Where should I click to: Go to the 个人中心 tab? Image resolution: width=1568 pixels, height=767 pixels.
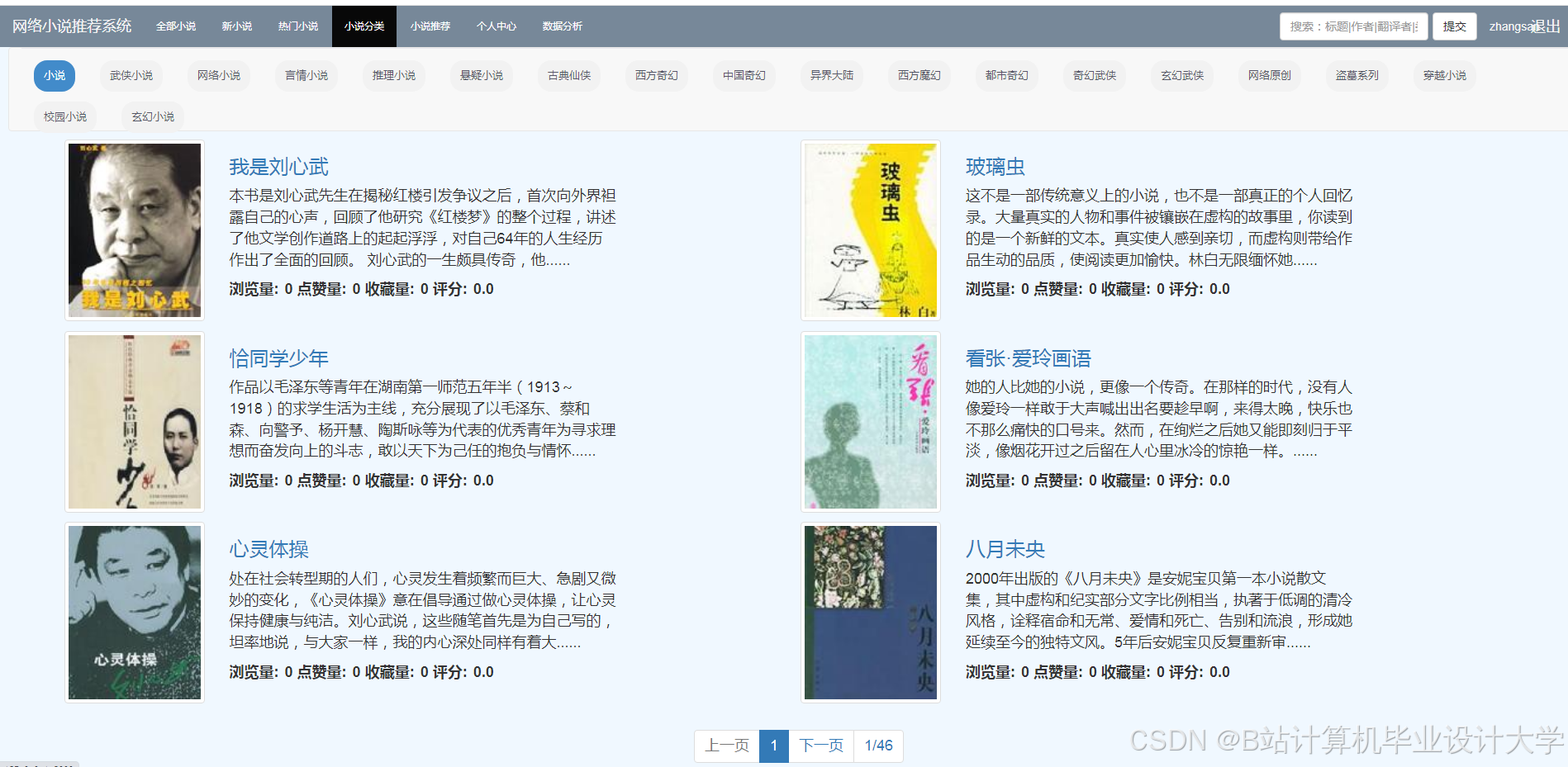coord(496,26)
